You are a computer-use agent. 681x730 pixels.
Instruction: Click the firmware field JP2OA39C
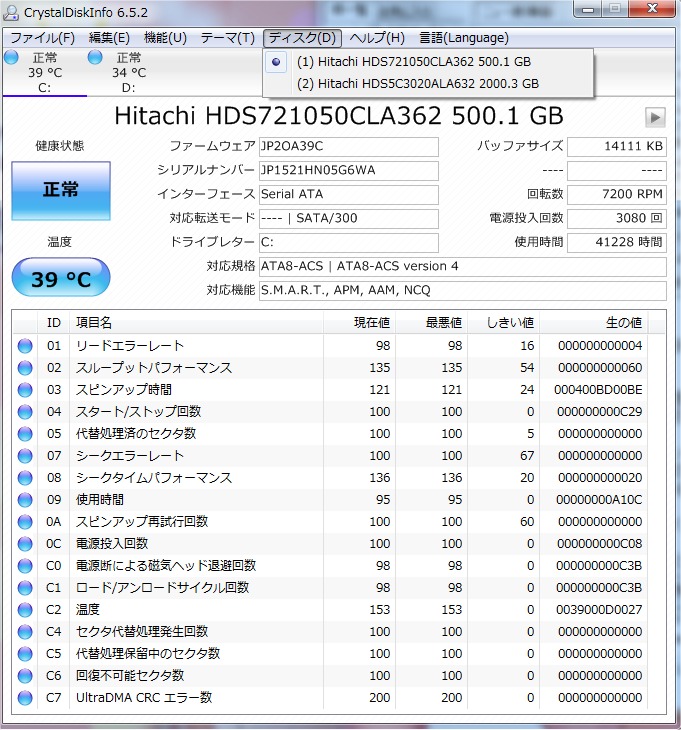pos(349,147)
